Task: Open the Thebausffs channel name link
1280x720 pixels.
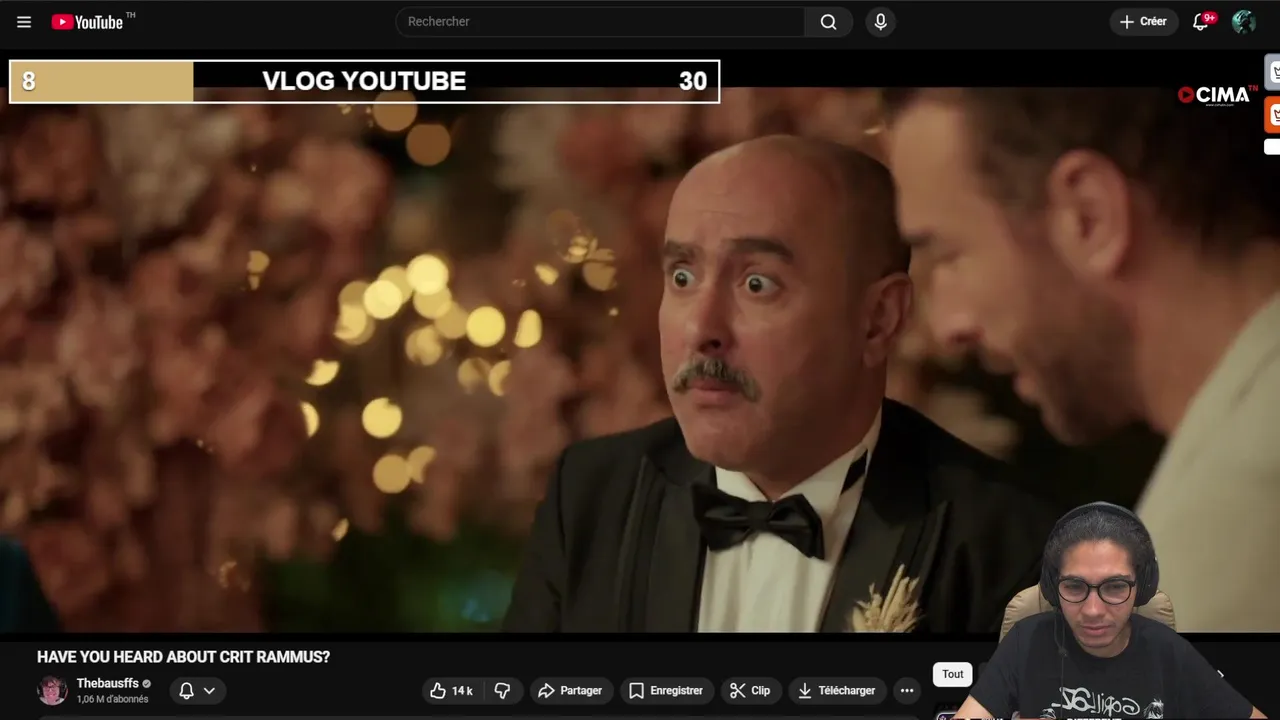Action: pos(108,684)
